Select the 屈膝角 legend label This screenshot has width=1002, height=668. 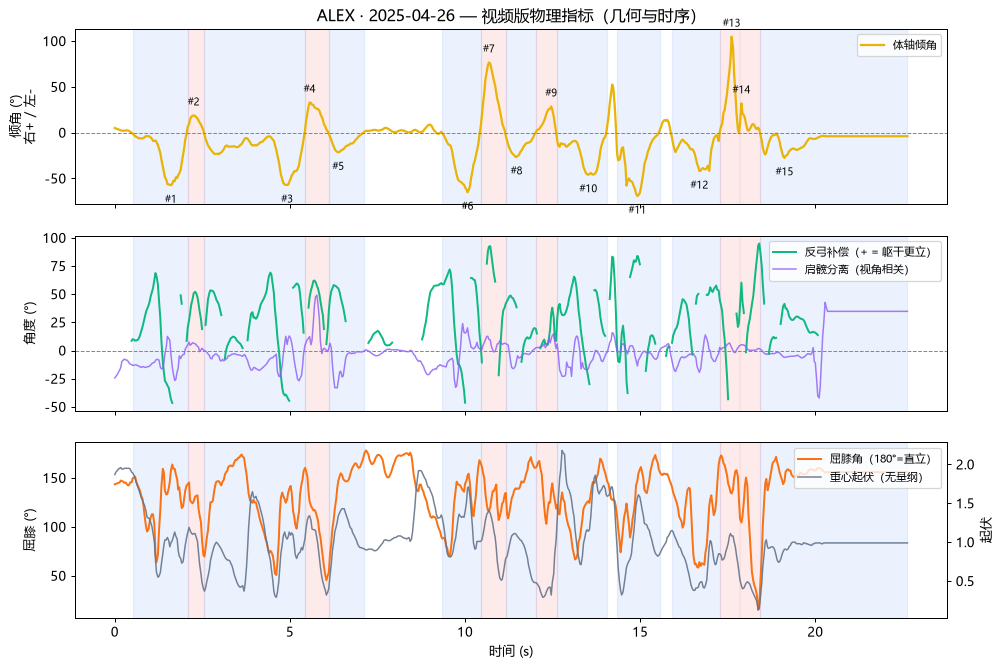pyautogui.click(x=880, y=458)
